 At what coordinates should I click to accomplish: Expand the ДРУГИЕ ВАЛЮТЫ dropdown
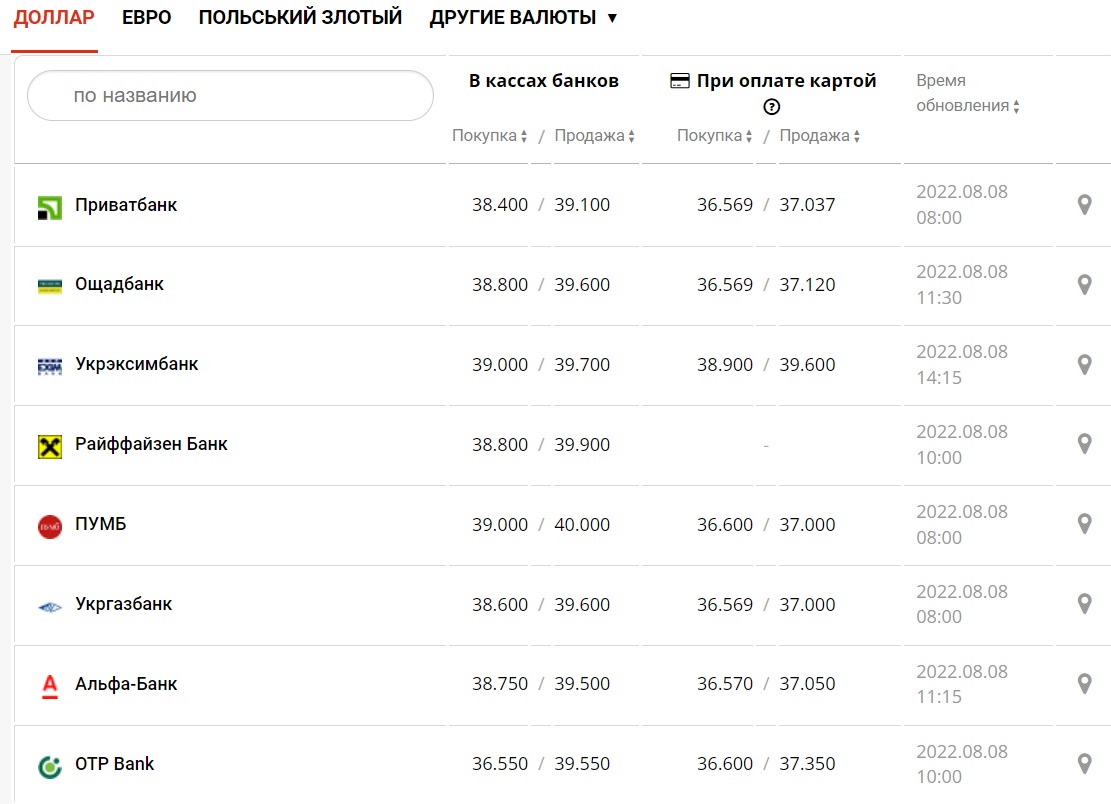523,18
